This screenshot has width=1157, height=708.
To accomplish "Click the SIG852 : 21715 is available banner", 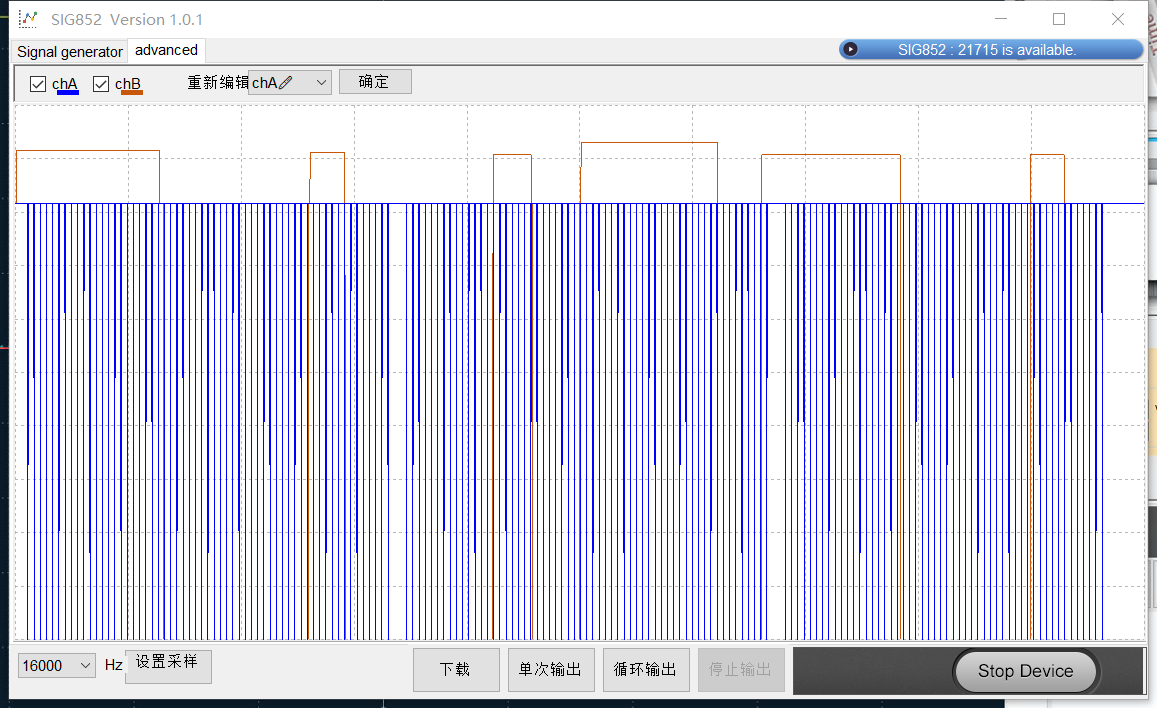I will click(991, 49).
